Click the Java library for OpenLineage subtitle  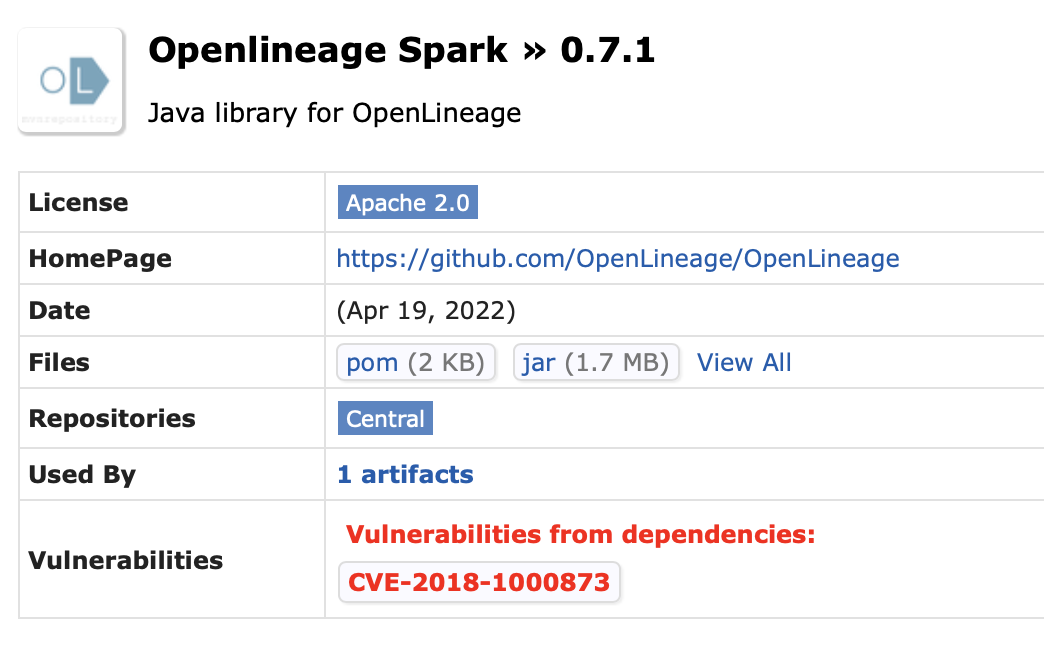[334, 113]
